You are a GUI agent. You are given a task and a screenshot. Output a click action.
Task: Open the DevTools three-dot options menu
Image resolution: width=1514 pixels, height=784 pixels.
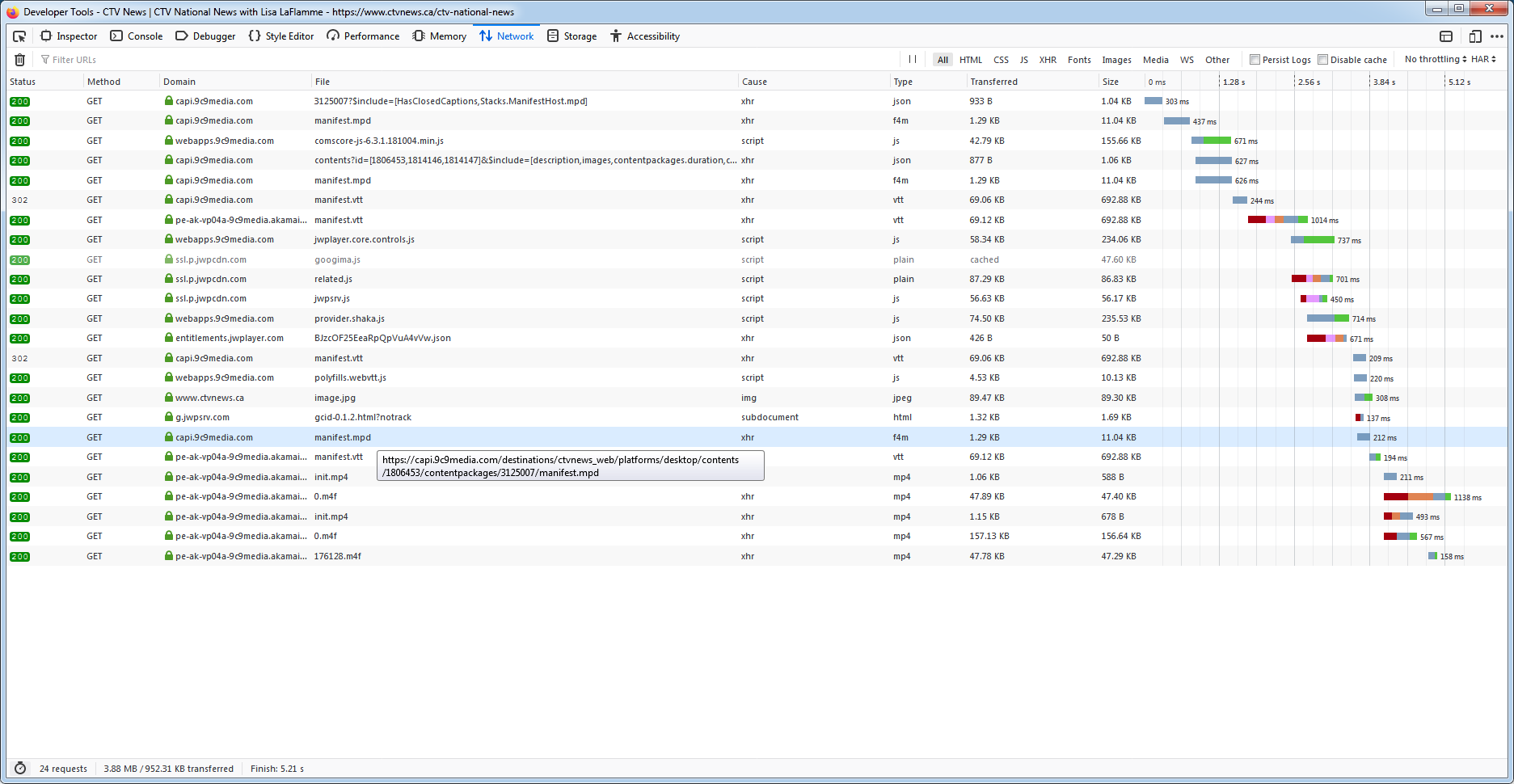coord(1497,36)
